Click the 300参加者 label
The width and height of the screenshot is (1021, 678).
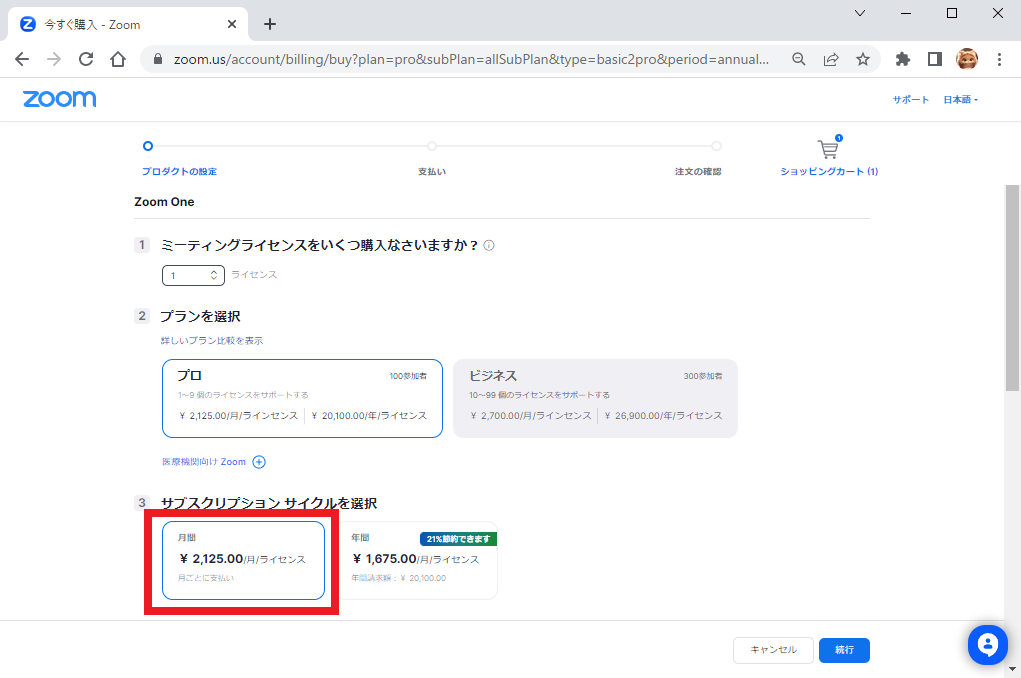click(703, 376)
